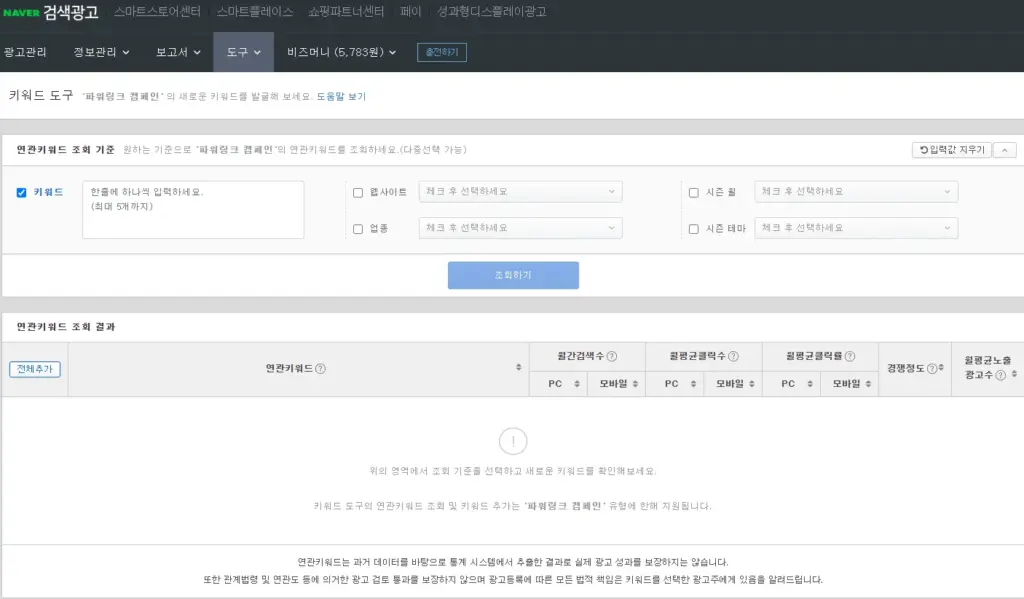The height and width of the screenshot is (599, 1024).
Task: Click help icon beside 월간검색수
Action: coord(612,356)
